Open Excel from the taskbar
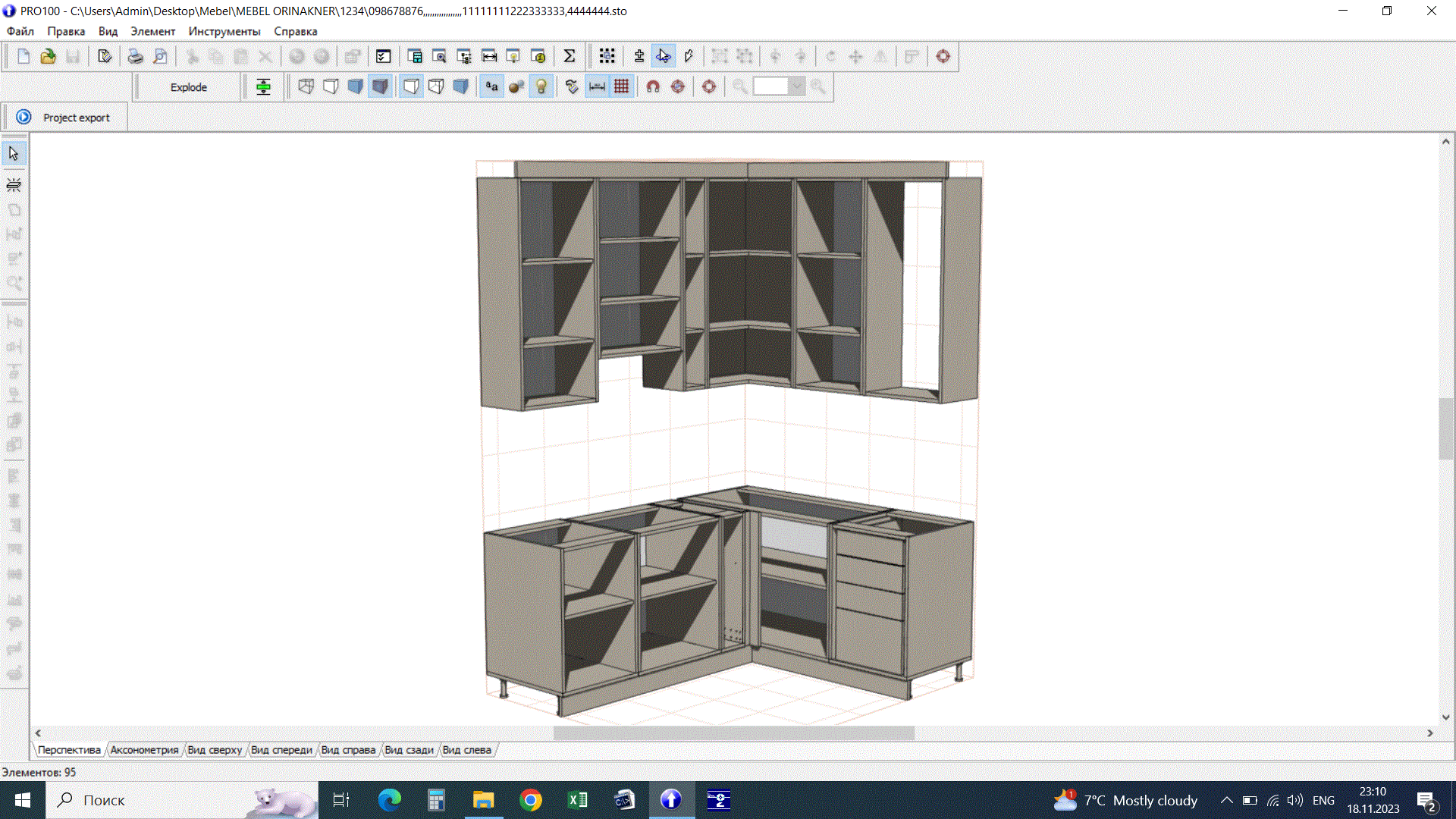 (x=577, y=800)
